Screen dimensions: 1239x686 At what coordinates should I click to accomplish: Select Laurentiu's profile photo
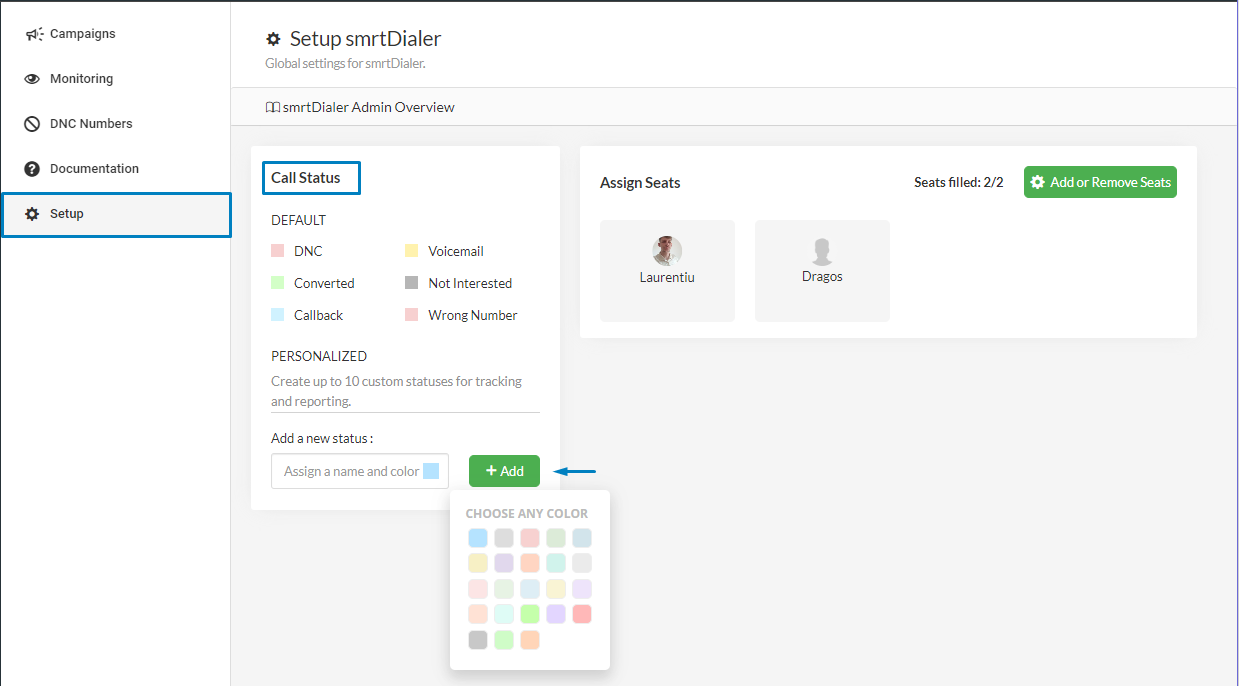667,251
